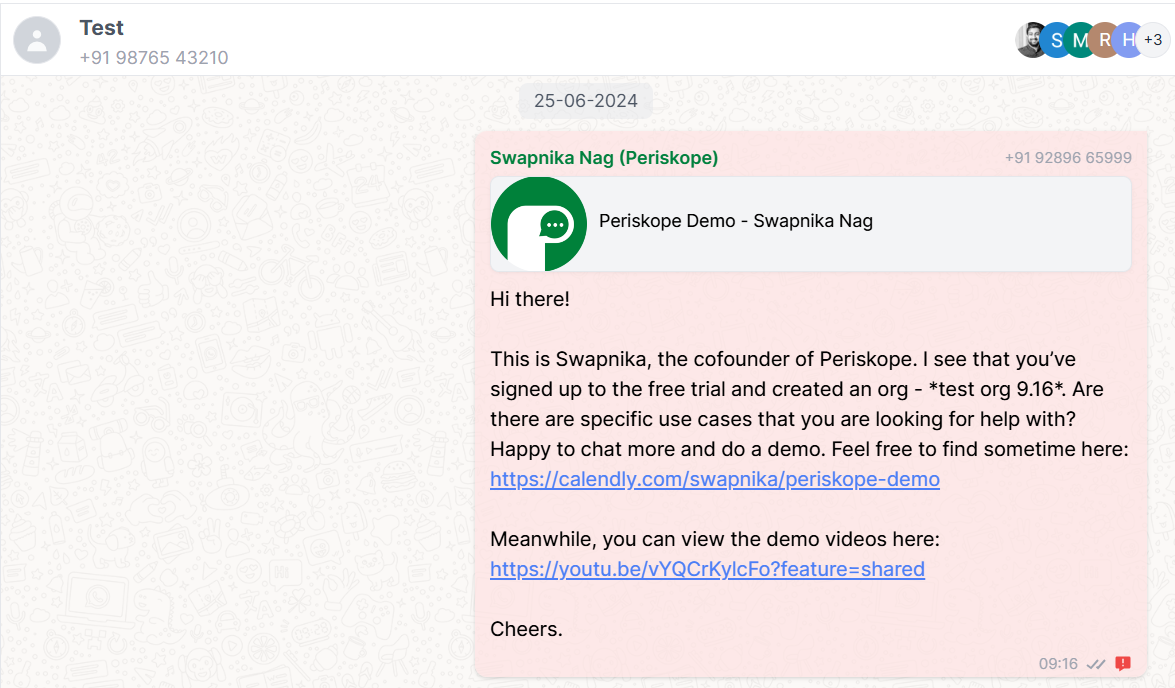Click the chat title Test
The image size is (1175, 688).
click(x=101, y=28)
